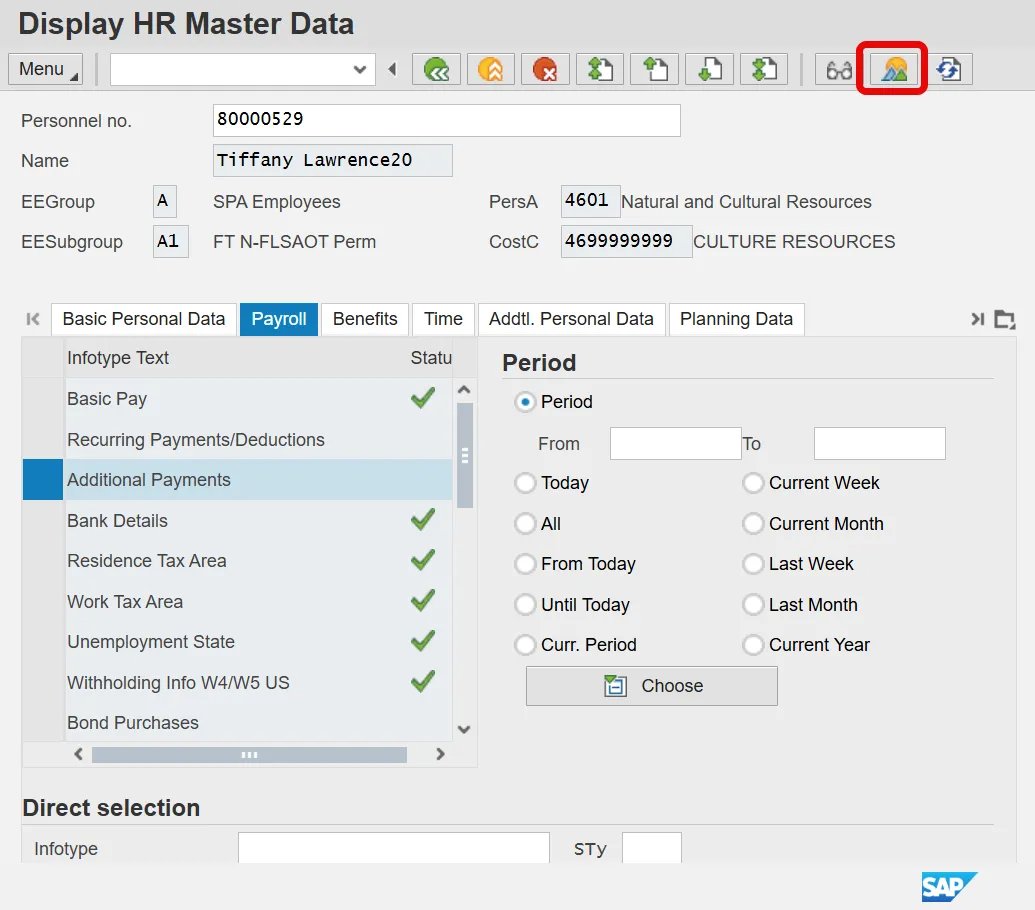Choose the All period radio button

[x=525, y=524]
